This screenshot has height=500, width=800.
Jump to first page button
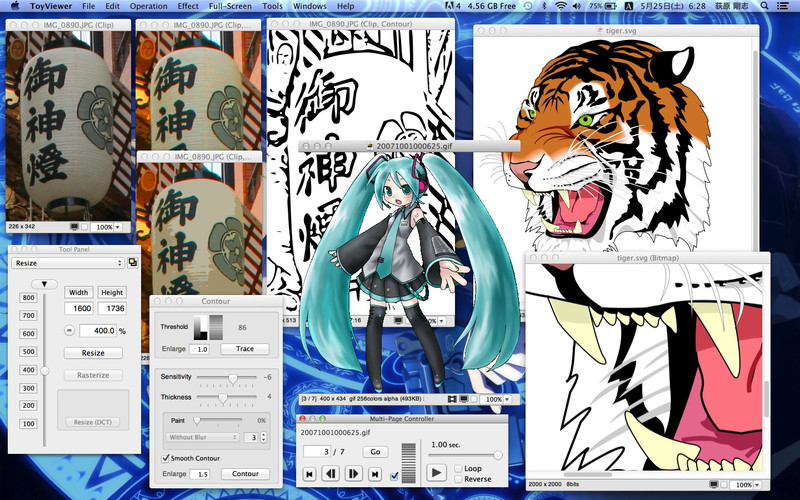tap(309, 474)
